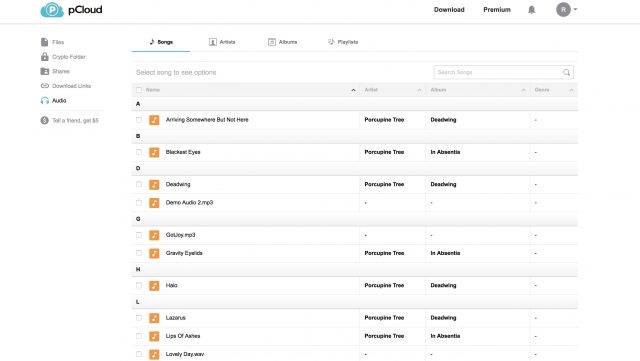This screenshot has width=640, height=361.
Task: Check Arriving Somewhere But Not Here checkbox
Action: pyautogui.click(x=139, y=120)
